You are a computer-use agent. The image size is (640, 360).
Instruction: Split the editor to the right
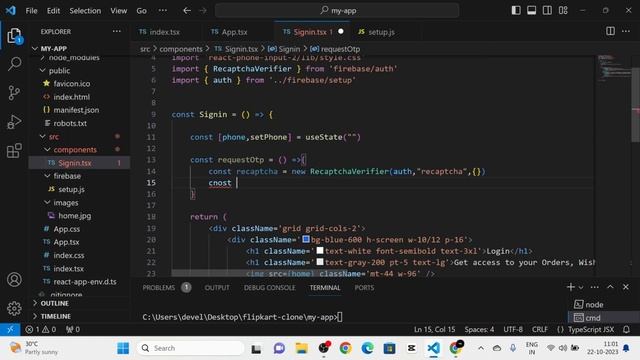[x=610, y=31]
